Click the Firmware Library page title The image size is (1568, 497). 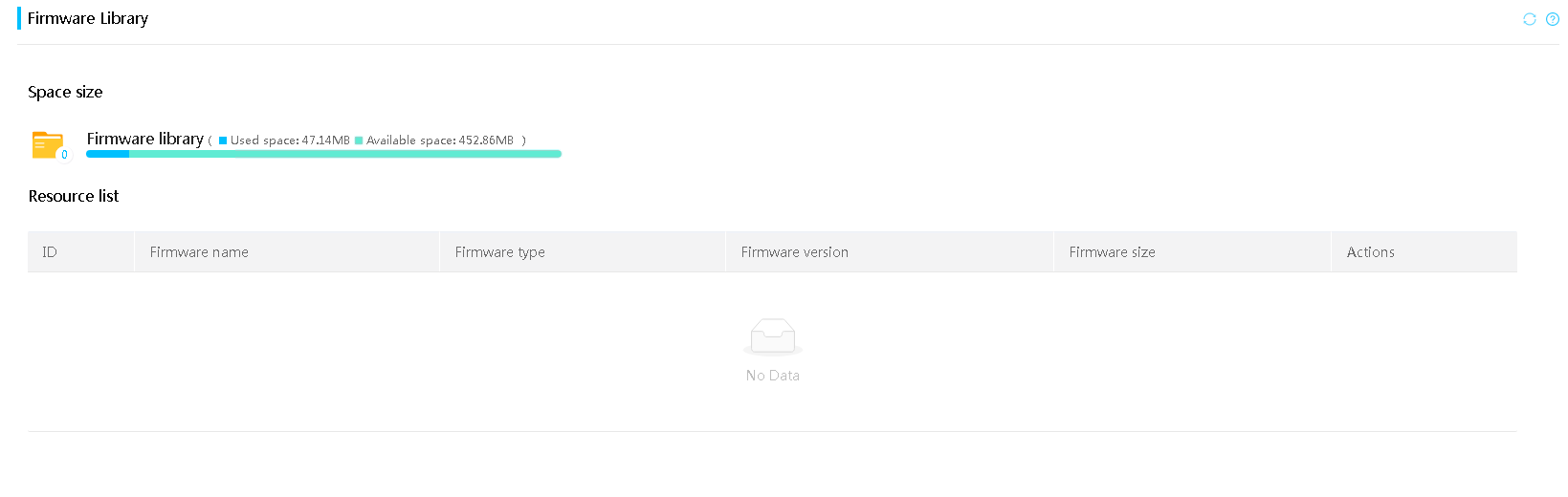pos(88,18)
